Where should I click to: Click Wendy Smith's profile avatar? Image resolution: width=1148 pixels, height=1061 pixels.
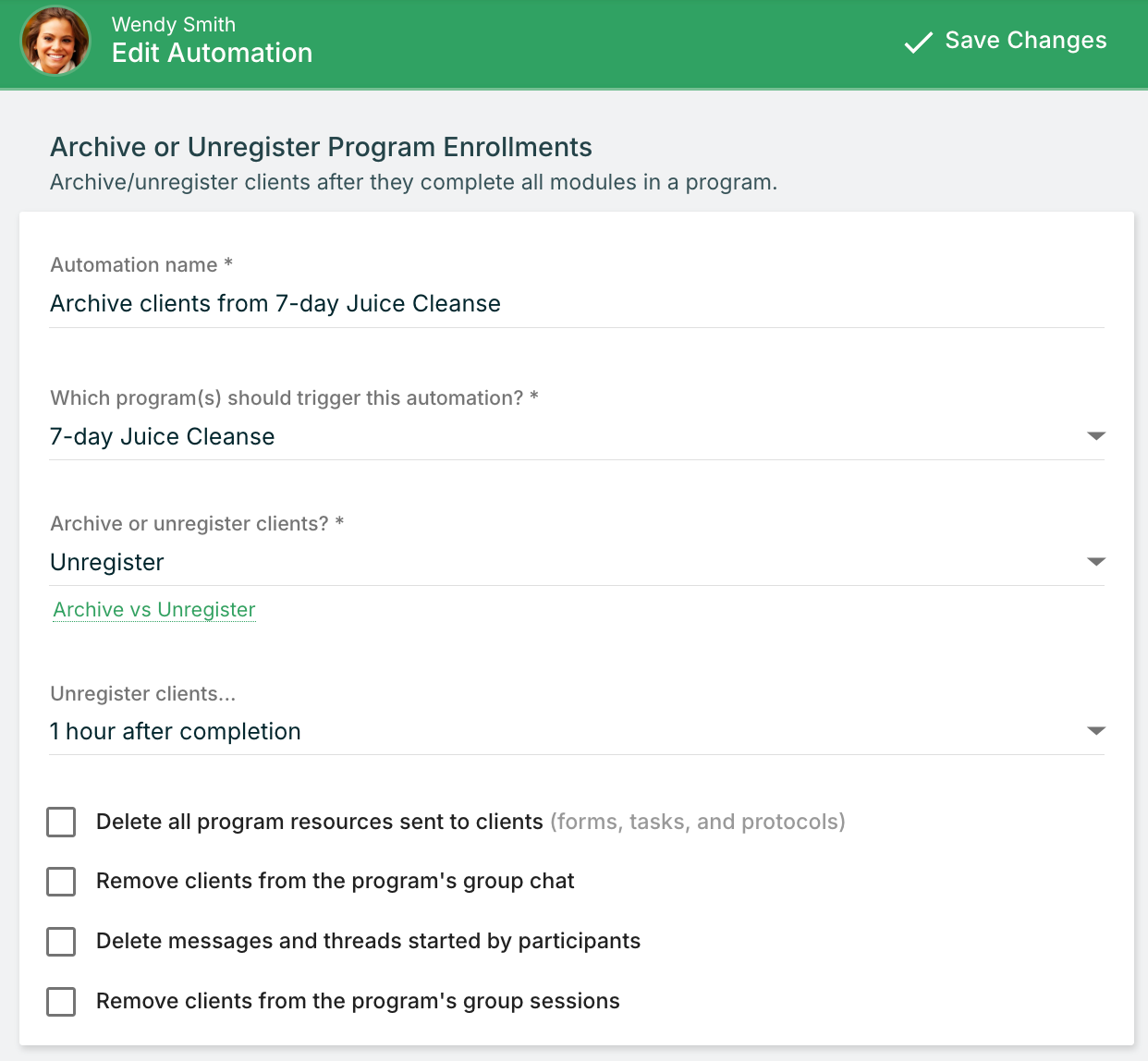pyautogui.click(x=55, y=41)
